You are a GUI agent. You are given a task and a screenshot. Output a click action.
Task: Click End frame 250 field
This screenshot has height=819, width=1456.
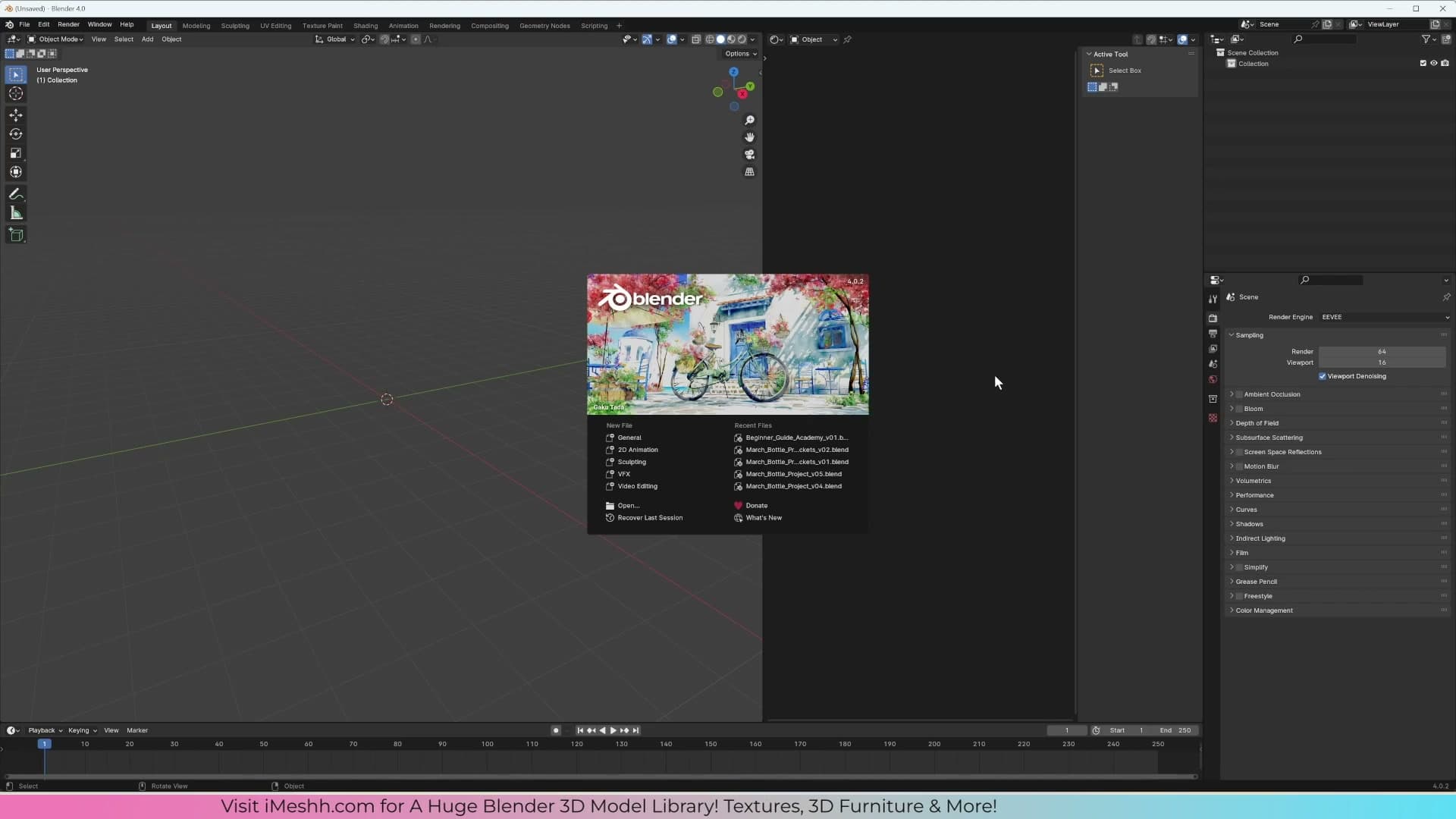pyautogui.click(x=1175, y=731)
